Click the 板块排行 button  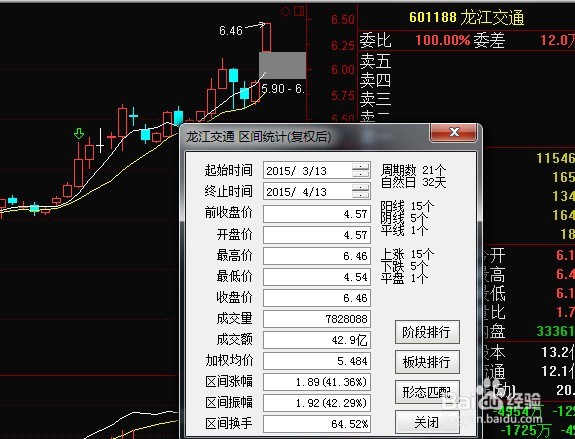[x=427, y=362]
